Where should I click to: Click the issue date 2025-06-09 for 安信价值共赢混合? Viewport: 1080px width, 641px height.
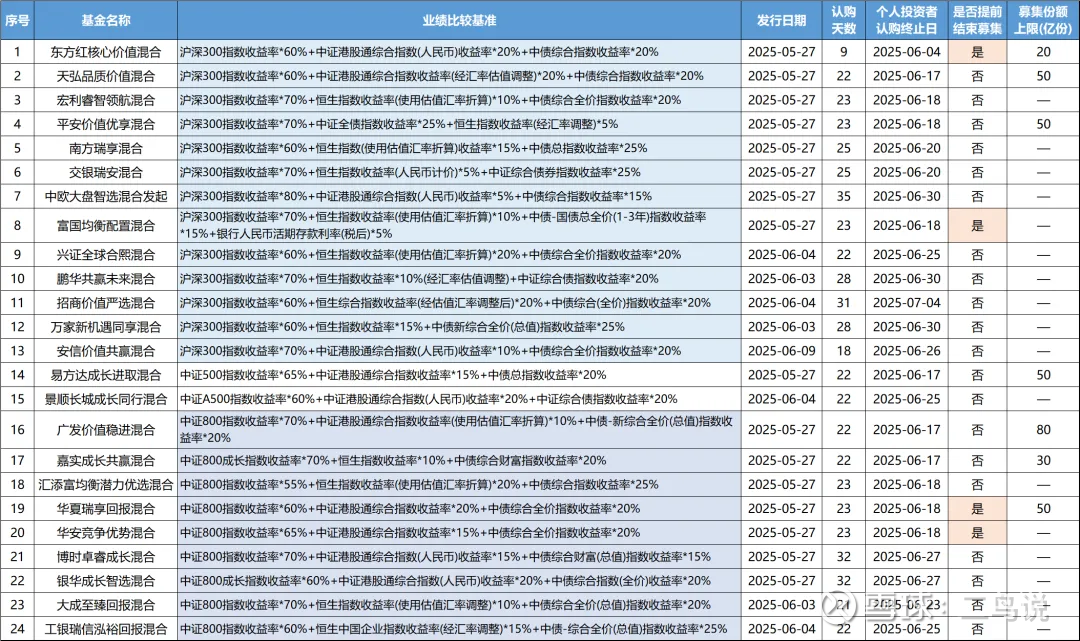click(x=782, y=351)
